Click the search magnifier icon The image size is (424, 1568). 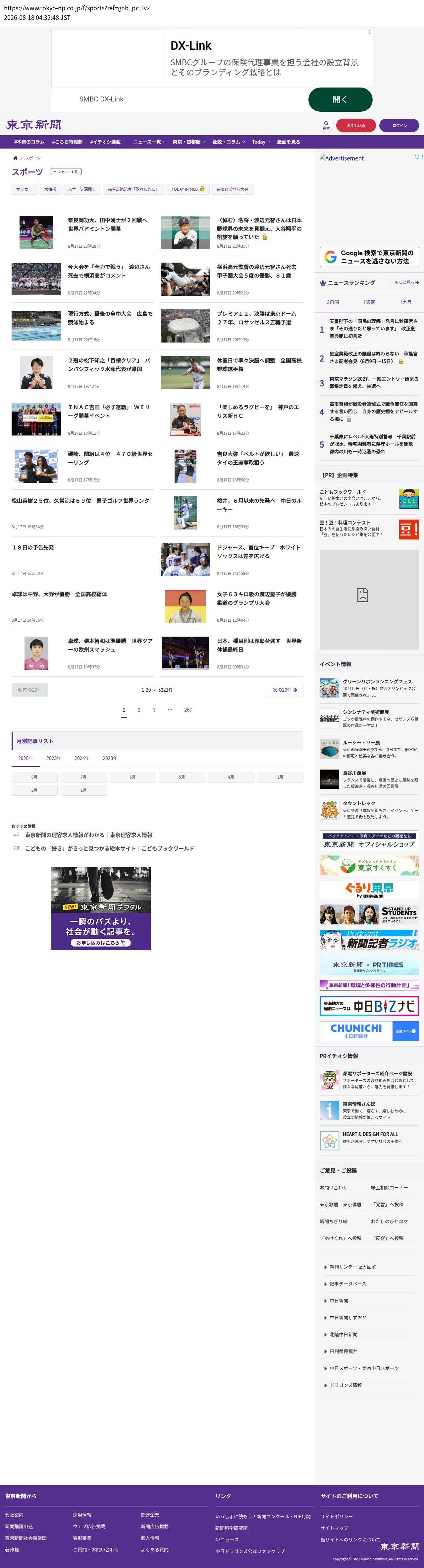[326, 125]
